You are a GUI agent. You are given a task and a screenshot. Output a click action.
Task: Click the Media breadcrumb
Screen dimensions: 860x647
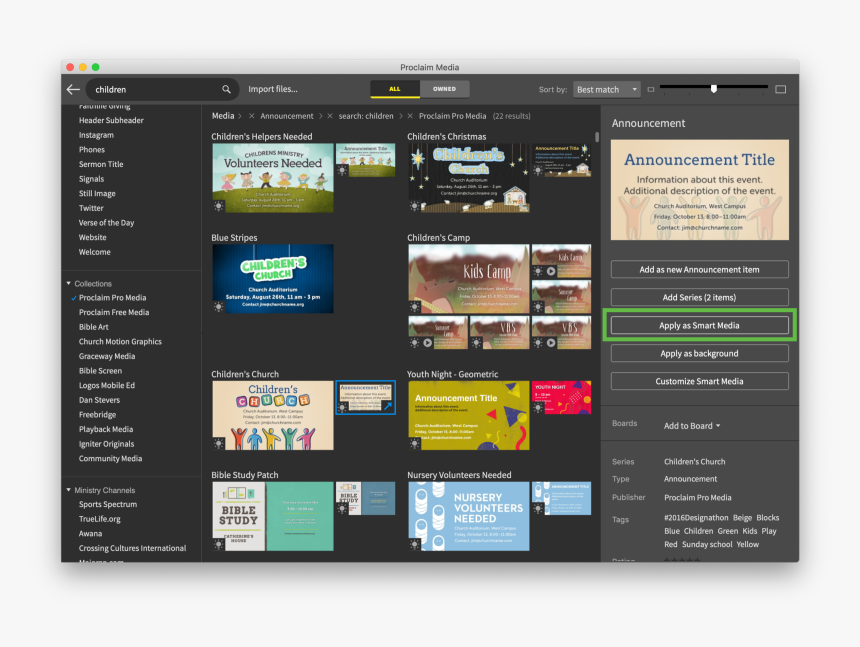point(223,116)
